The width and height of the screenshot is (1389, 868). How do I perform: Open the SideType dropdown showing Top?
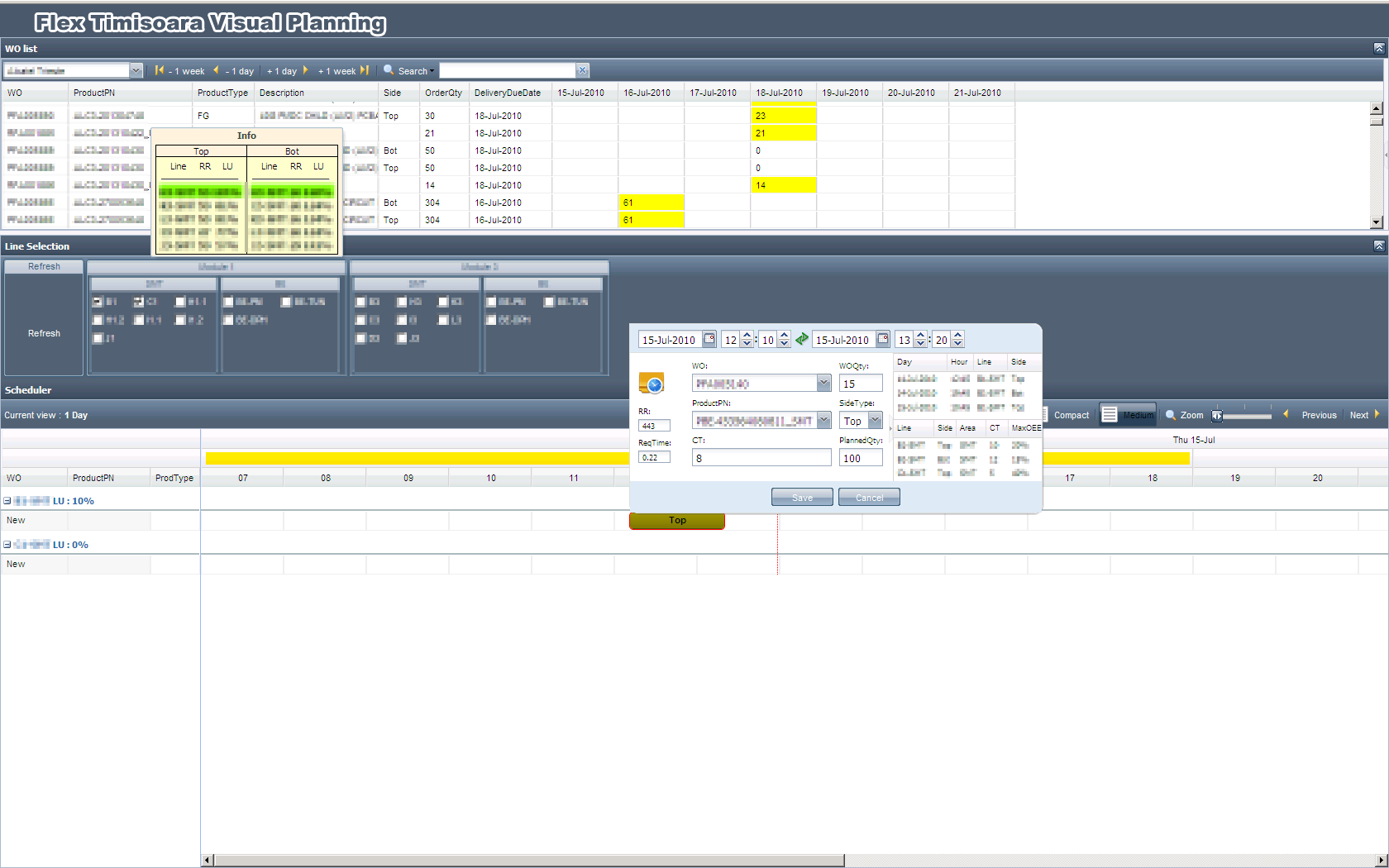[x=875, y=420]
